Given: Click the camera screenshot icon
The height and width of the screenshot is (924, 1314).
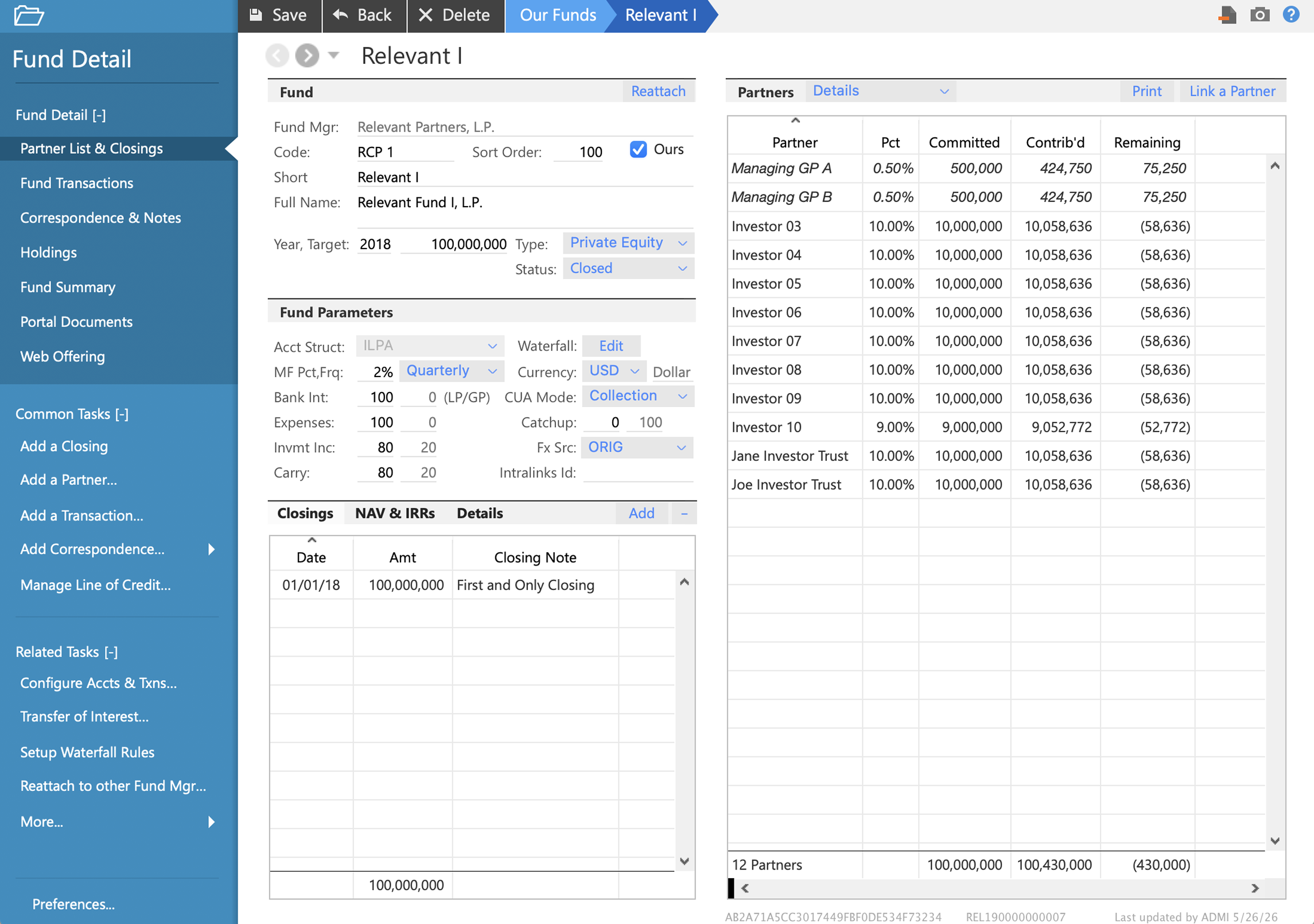Looking at the screenshot, I should [x=1259, y=14].
